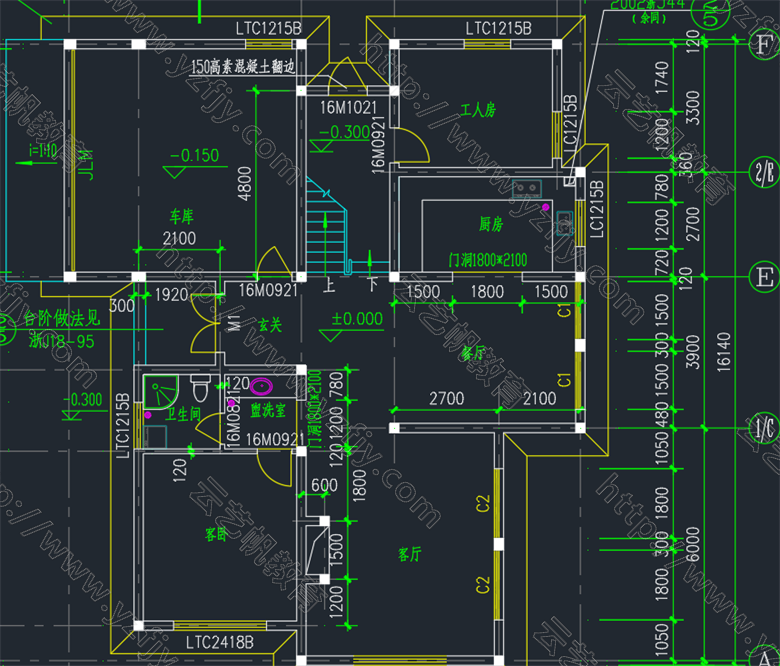Select the 480 dimension on right side
The height and width of the screenshot is (666, 780).
662,414
